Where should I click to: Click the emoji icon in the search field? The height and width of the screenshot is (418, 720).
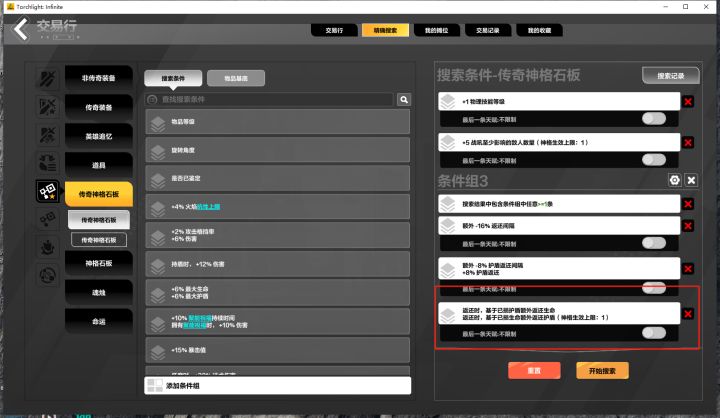152,99
